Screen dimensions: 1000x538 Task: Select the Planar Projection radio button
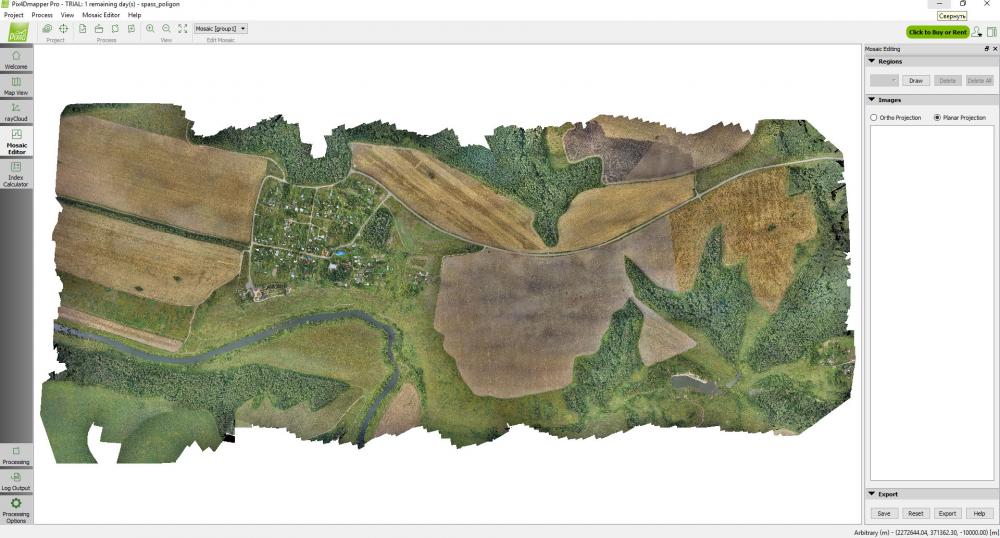click(938, 118)
